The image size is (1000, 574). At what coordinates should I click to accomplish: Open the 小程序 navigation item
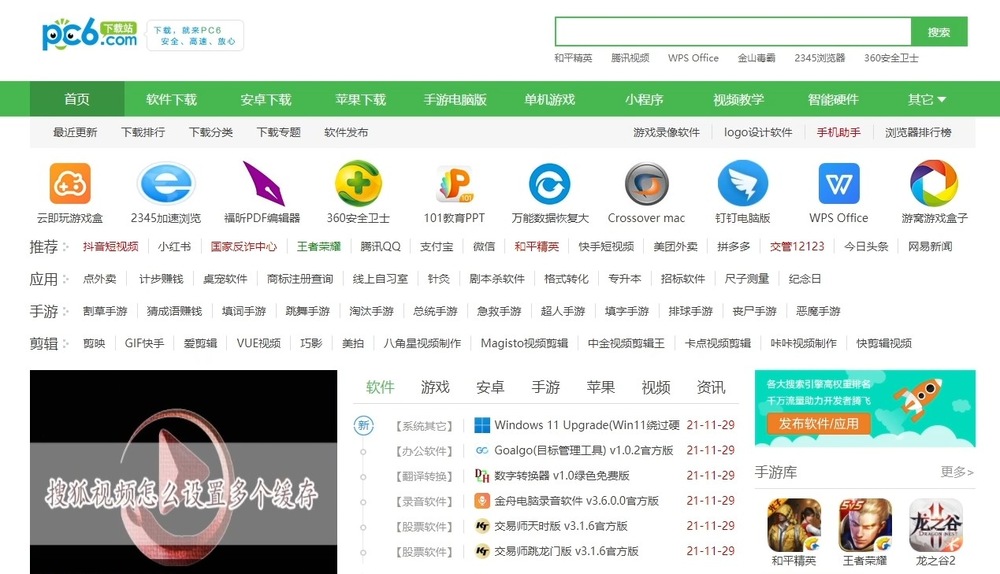[x=644, y=99]
